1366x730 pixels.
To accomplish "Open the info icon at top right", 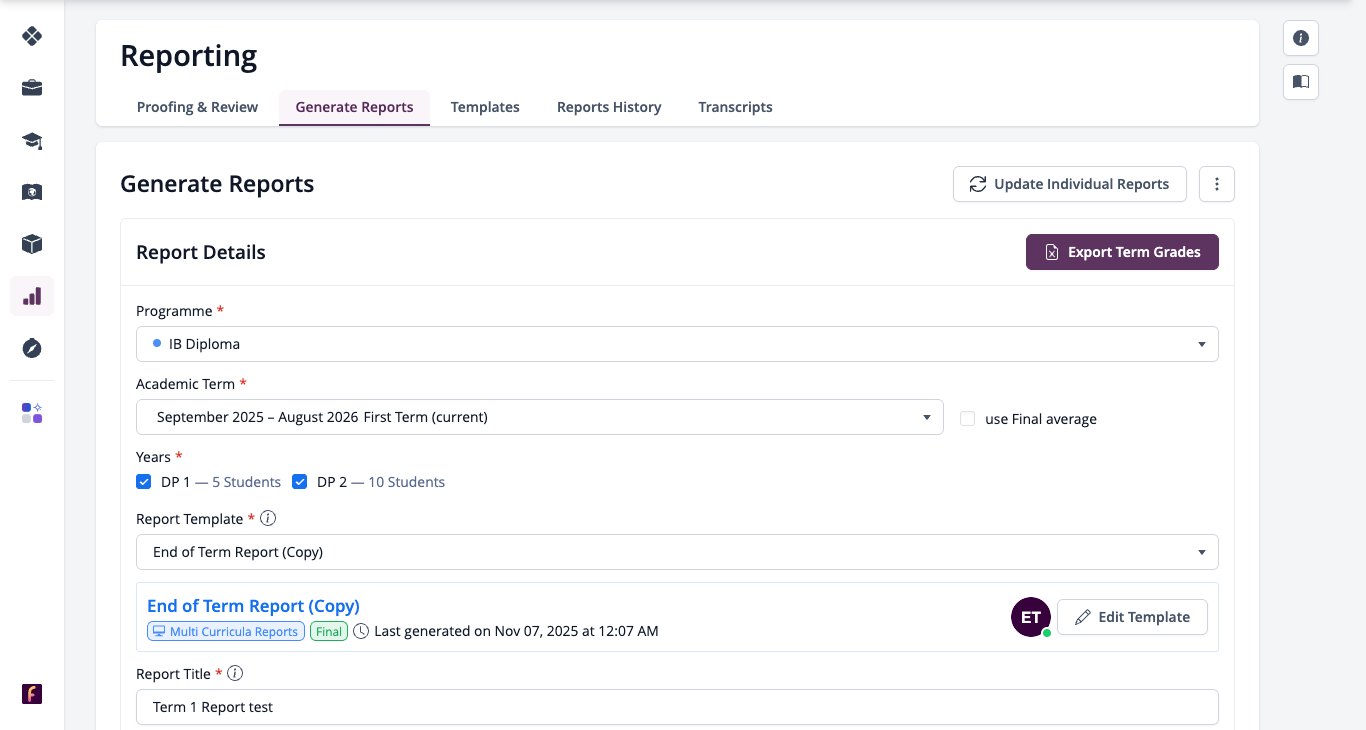I will (x=1301, y=38).
